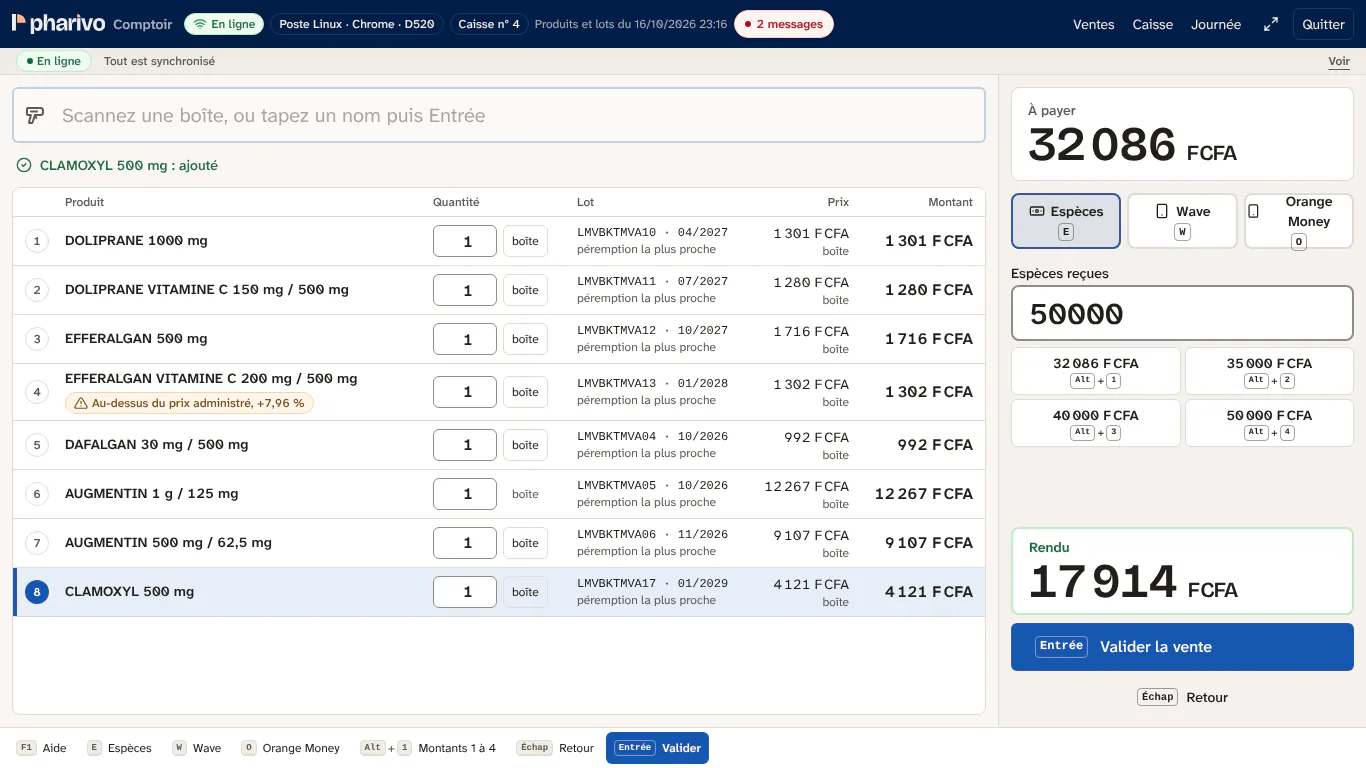Click Valider la vente button
This screenshot has width=1366, height=768.
pyautogui.click(x=1182, y=647)
